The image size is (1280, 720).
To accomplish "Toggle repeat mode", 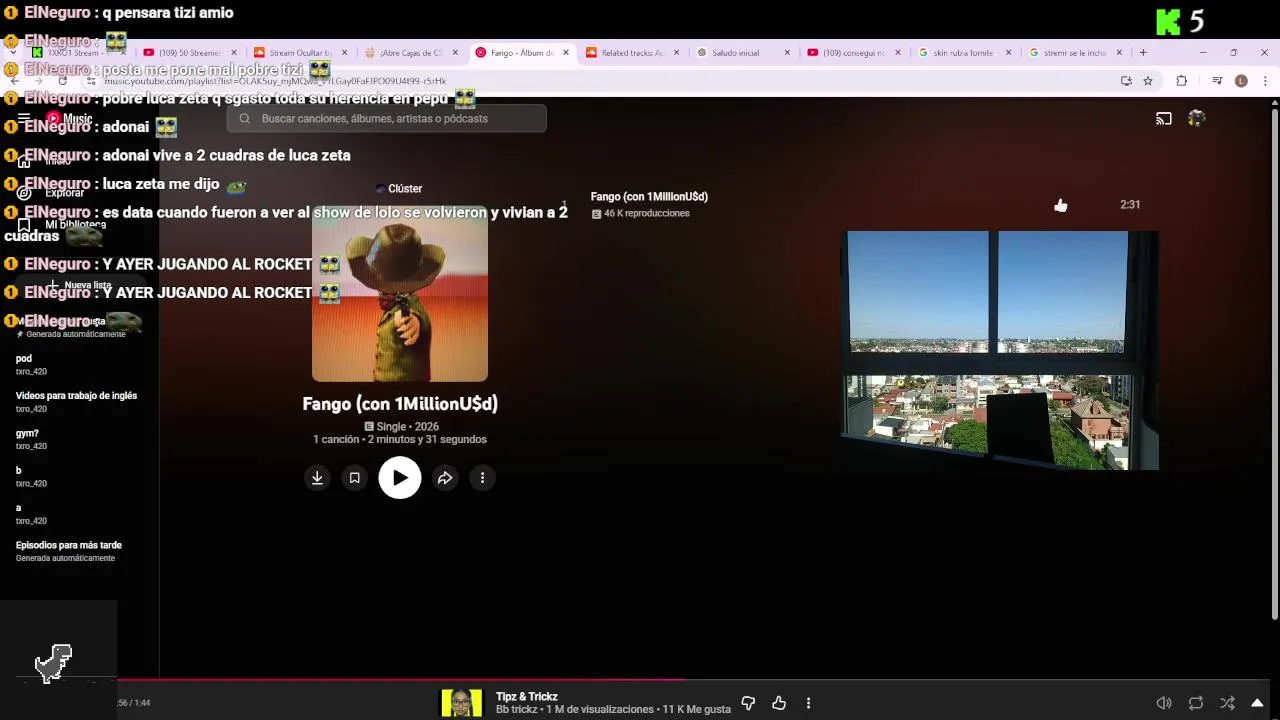I will (x=1196, y=703).
